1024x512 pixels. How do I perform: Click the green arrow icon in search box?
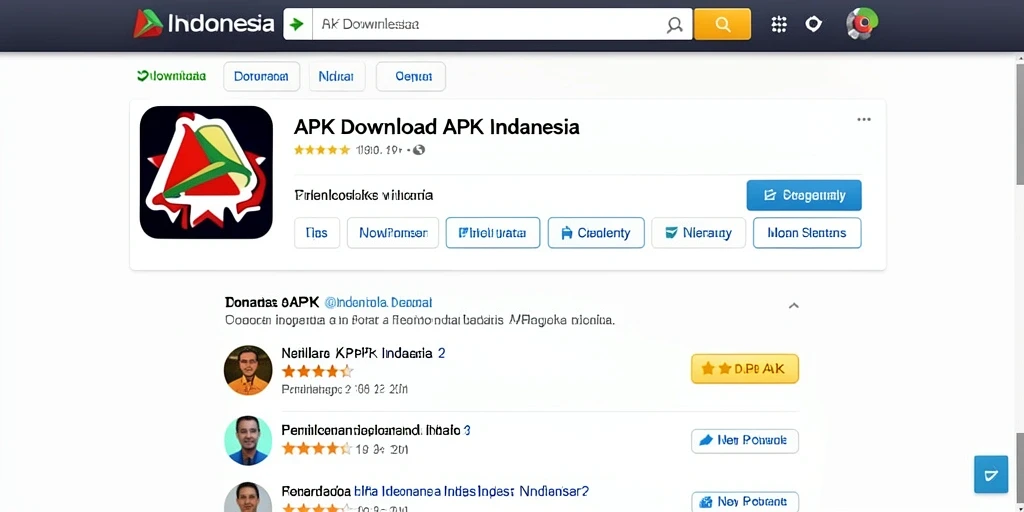(297, 24)
